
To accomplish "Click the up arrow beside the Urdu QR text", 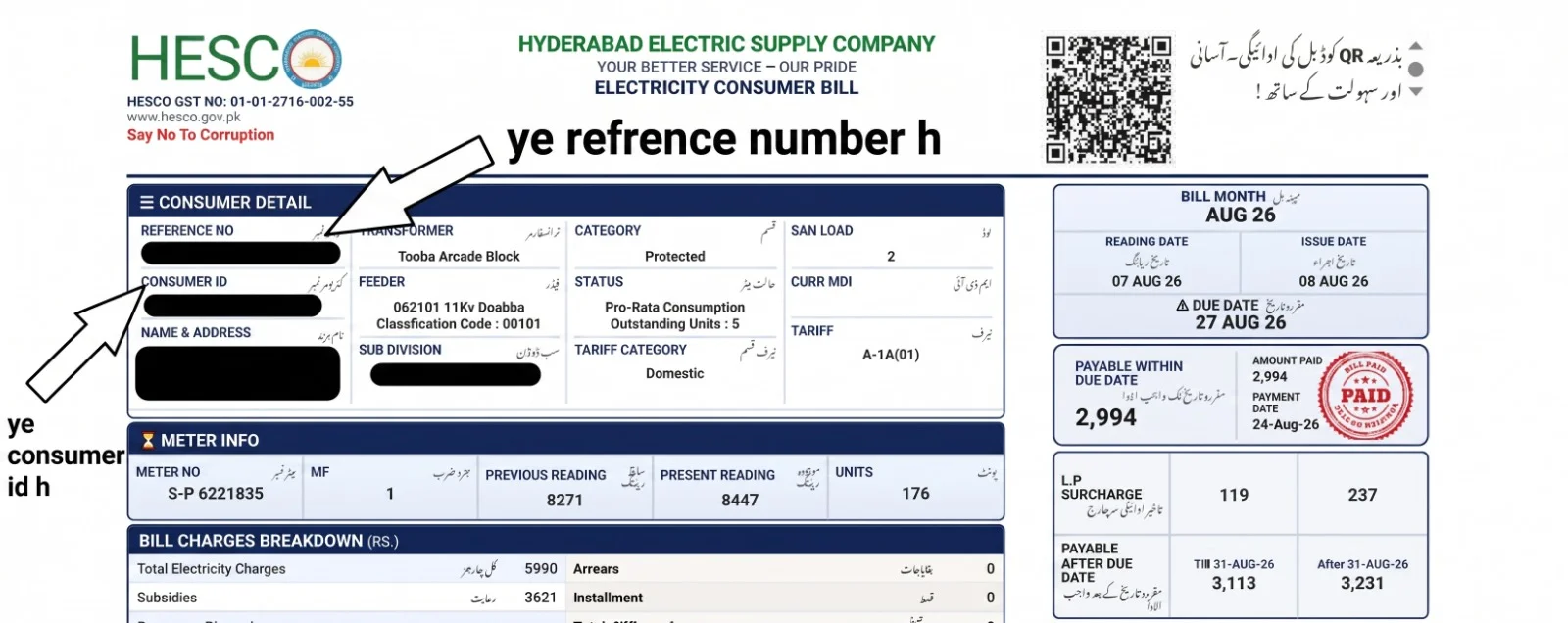I will 1415,46.
